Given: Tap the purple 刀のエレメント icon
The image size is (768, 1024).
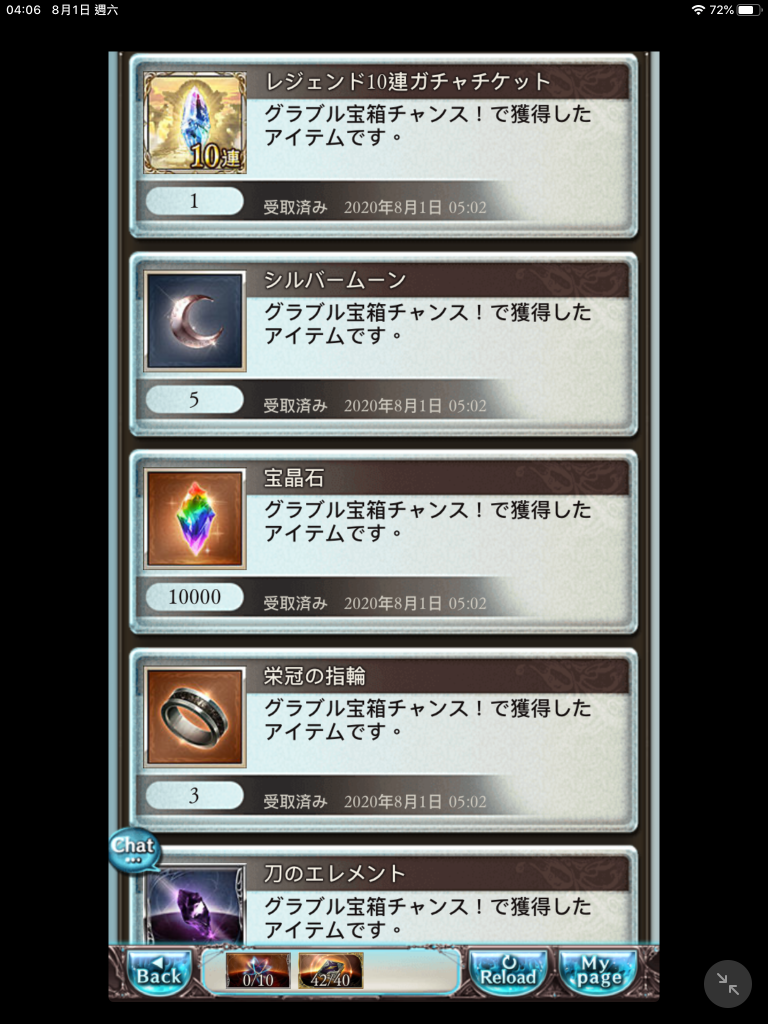Looking at the screenshot, I should 195,904.
